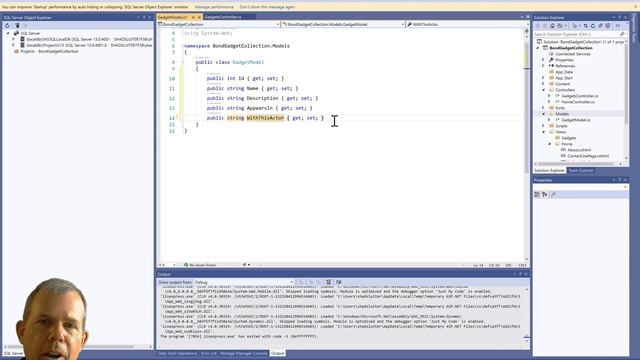Open Package Manager Console tab
The height and width of the screenshot is (360, 640).
point(244,353)
